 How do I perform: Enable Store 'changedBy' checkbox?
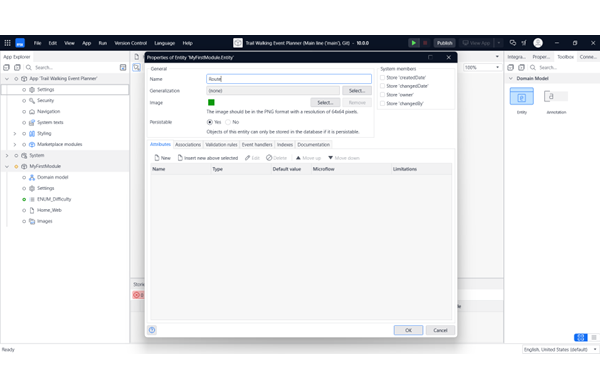coord(382,103)
